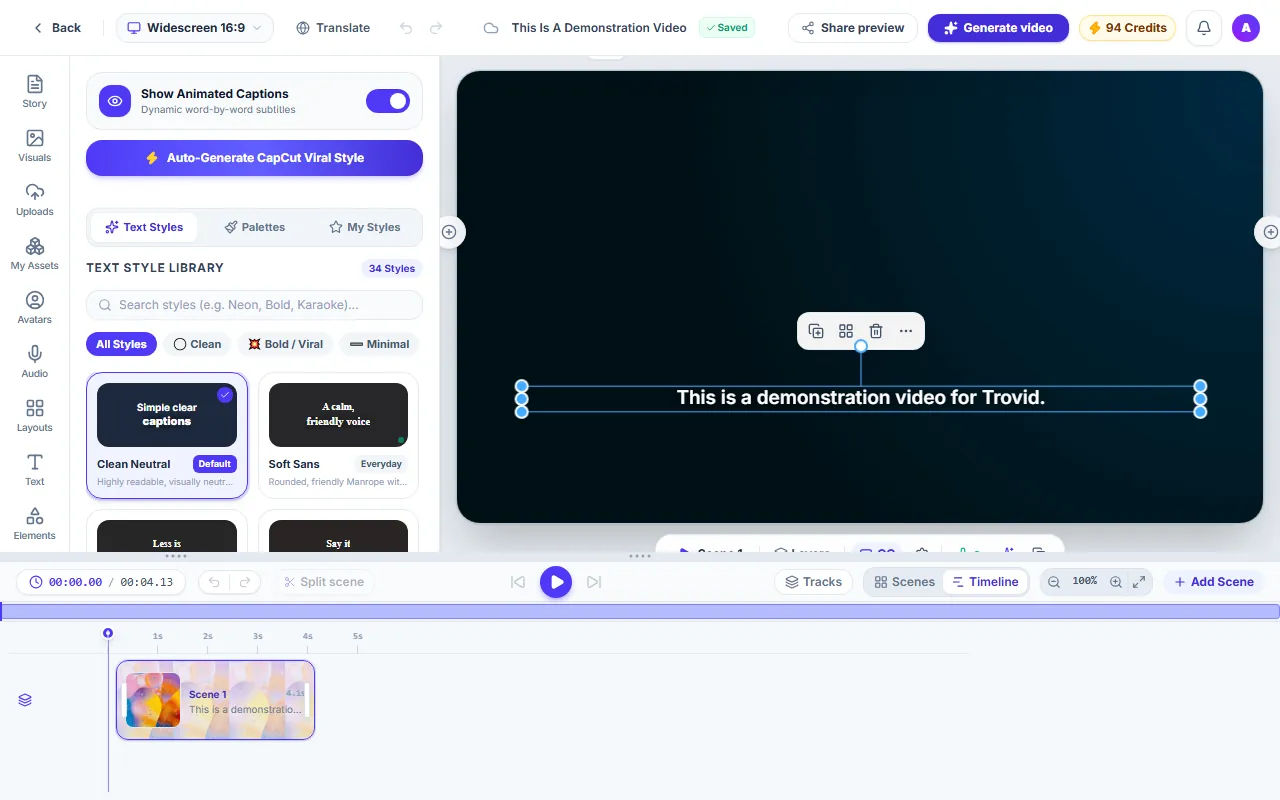Toggle Show Animated Captions switch

388,101
